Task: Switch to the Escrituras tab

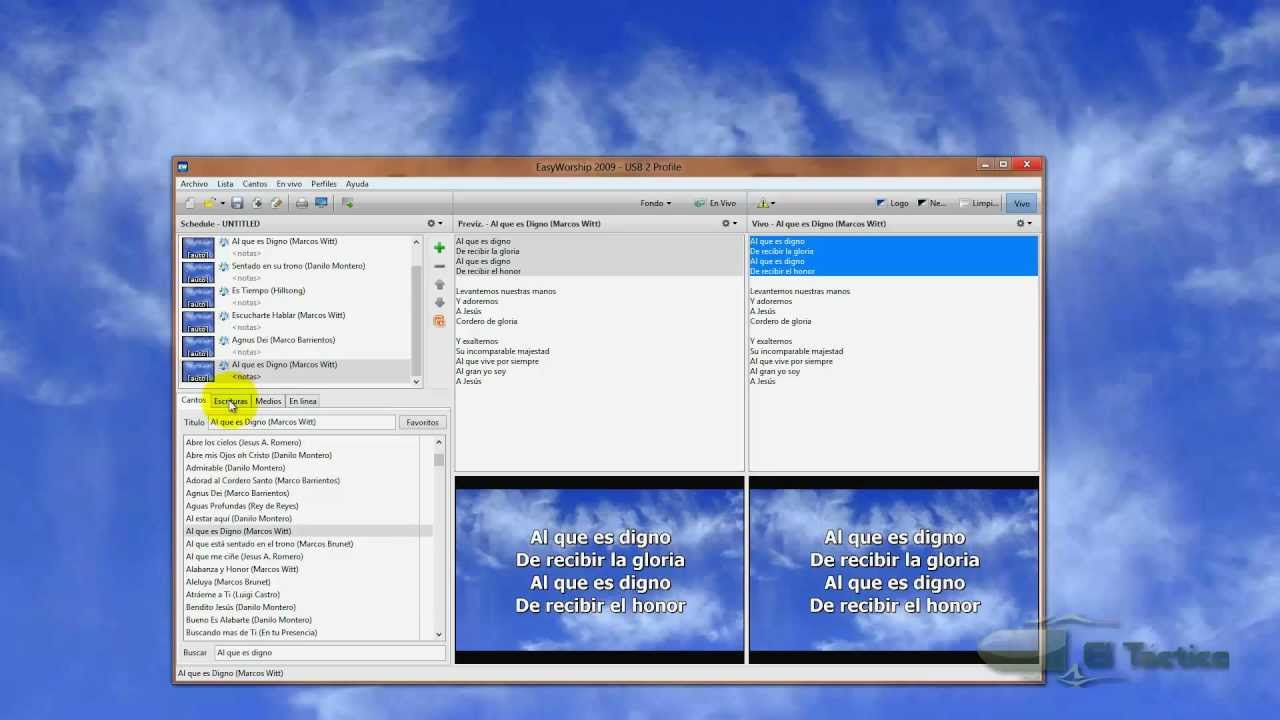Action: [x=230, y=401]
